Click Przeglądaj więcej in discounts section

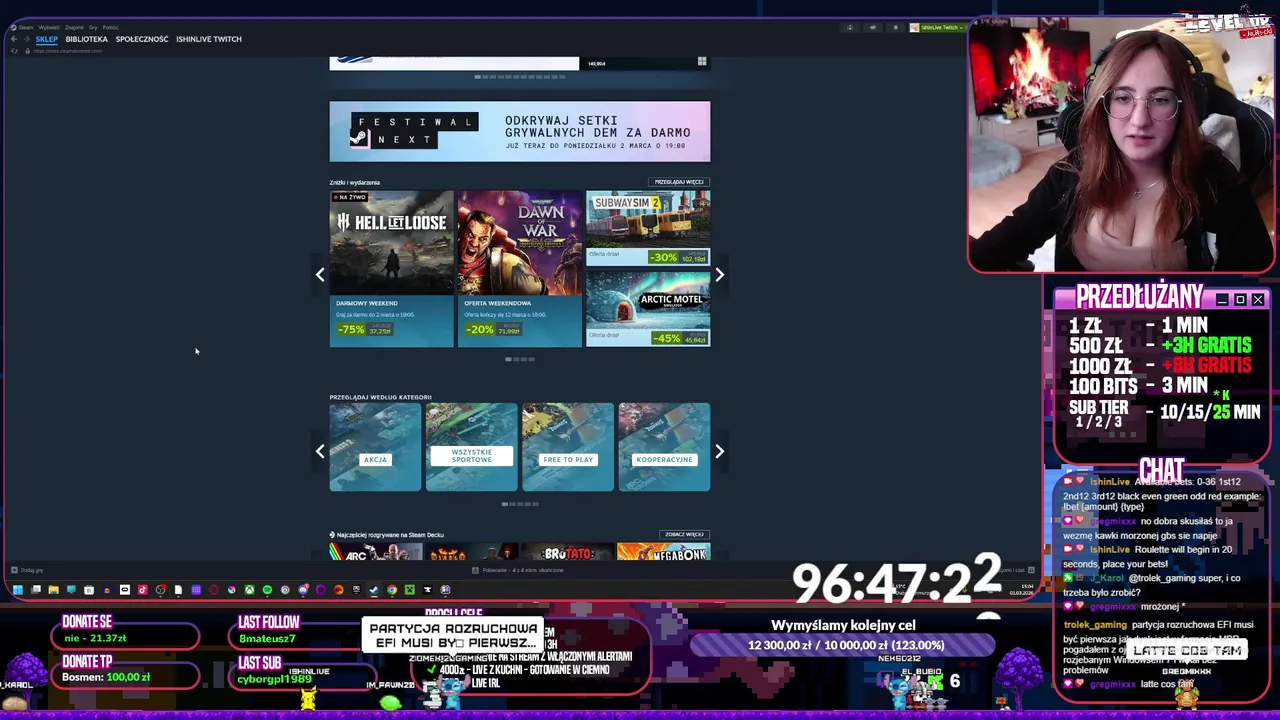coord(679,182)
